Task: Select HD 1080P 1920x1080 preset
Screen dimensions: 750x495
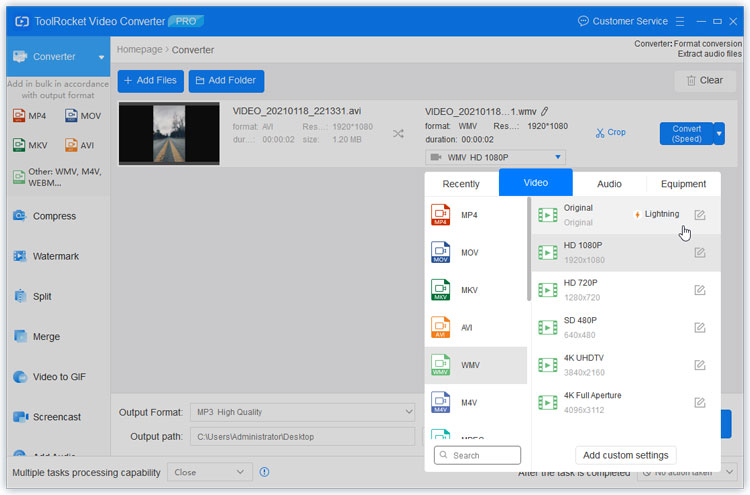Action: [x=626, y=253]
